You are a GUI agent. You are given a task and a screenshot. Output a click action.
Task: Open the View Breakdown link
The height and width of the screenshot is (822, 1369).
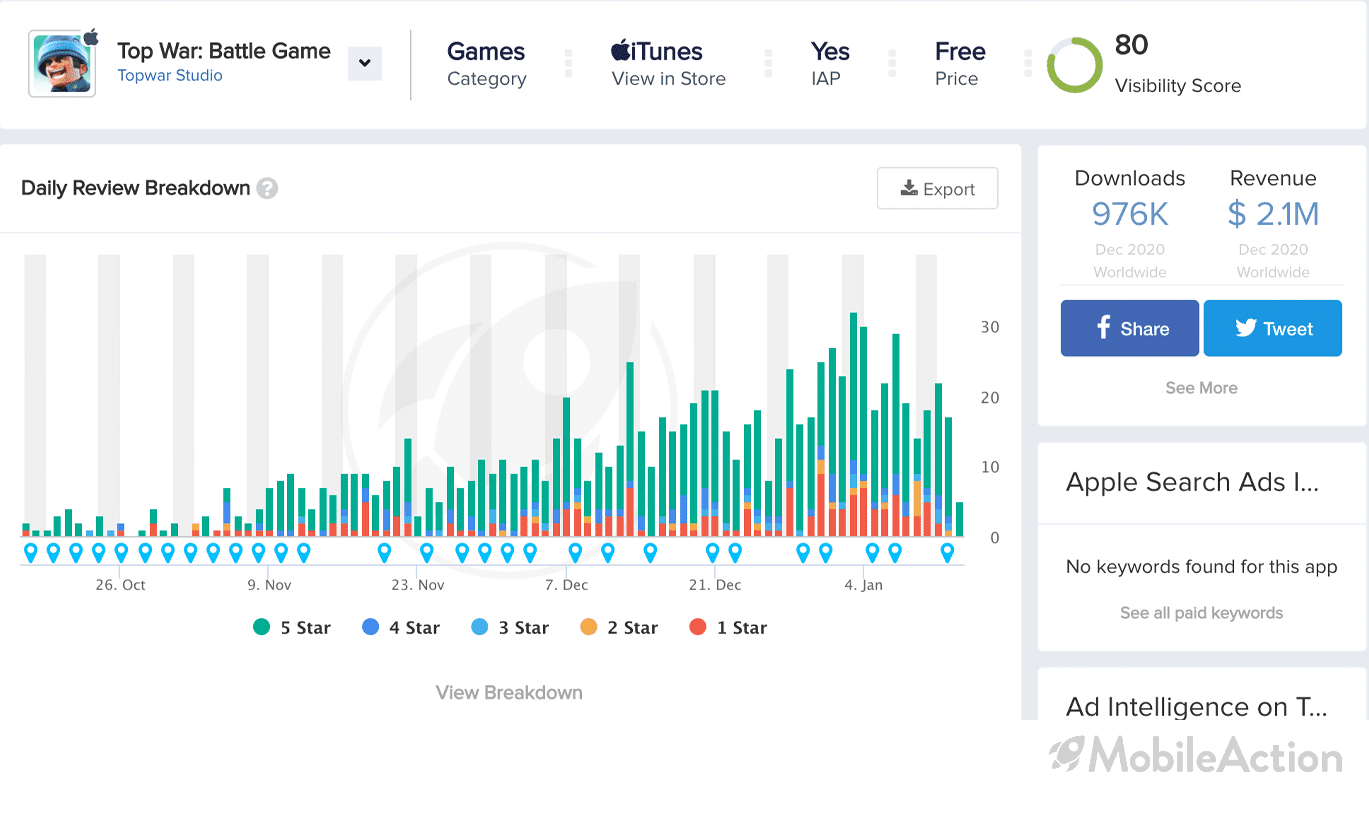pos(509,692)
